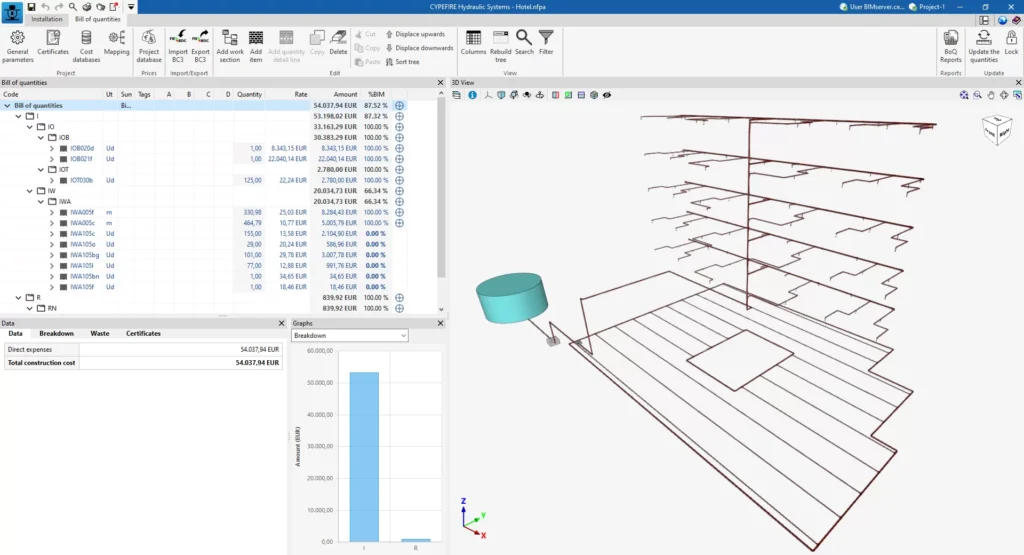Click the Lock icon
Screen dimensions: 1024x555
click(x=1011, y=43)
